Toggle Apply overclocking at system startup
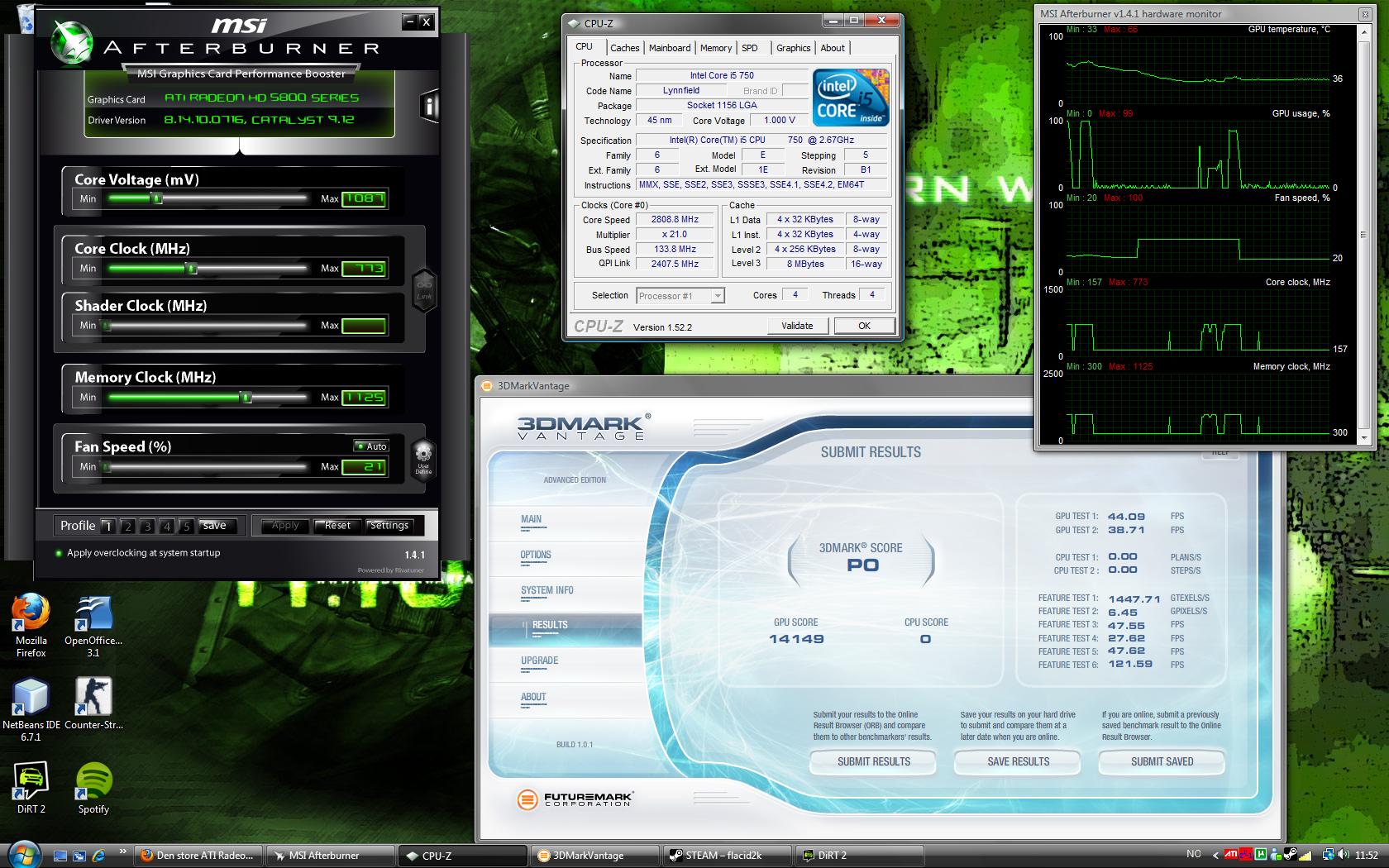 coord(137,553)
